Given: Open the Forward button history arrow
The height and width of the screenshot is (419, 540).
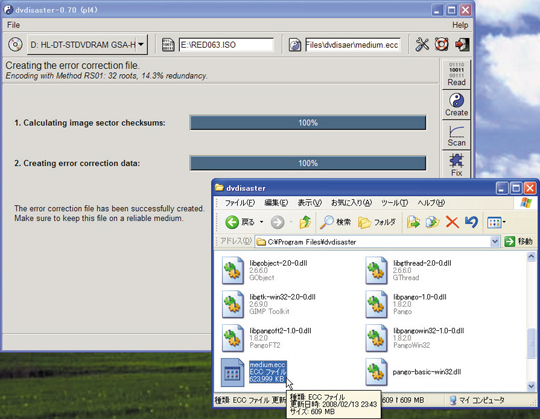Looking at the screenshot, I should pos(291,222).
